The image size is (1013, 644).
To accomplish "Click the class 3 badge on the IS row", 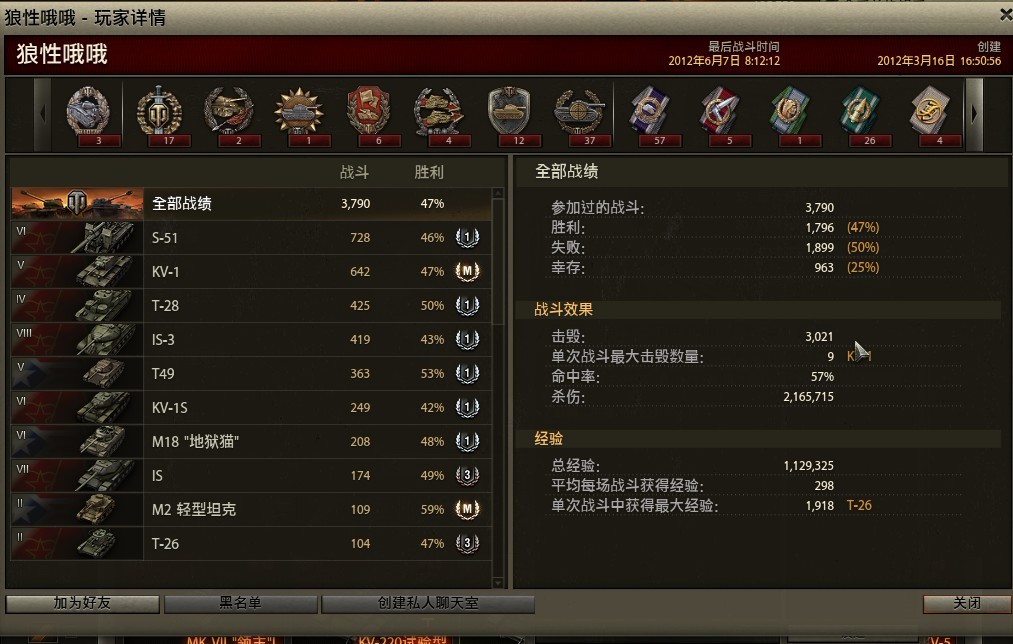I will coord(467,475).
